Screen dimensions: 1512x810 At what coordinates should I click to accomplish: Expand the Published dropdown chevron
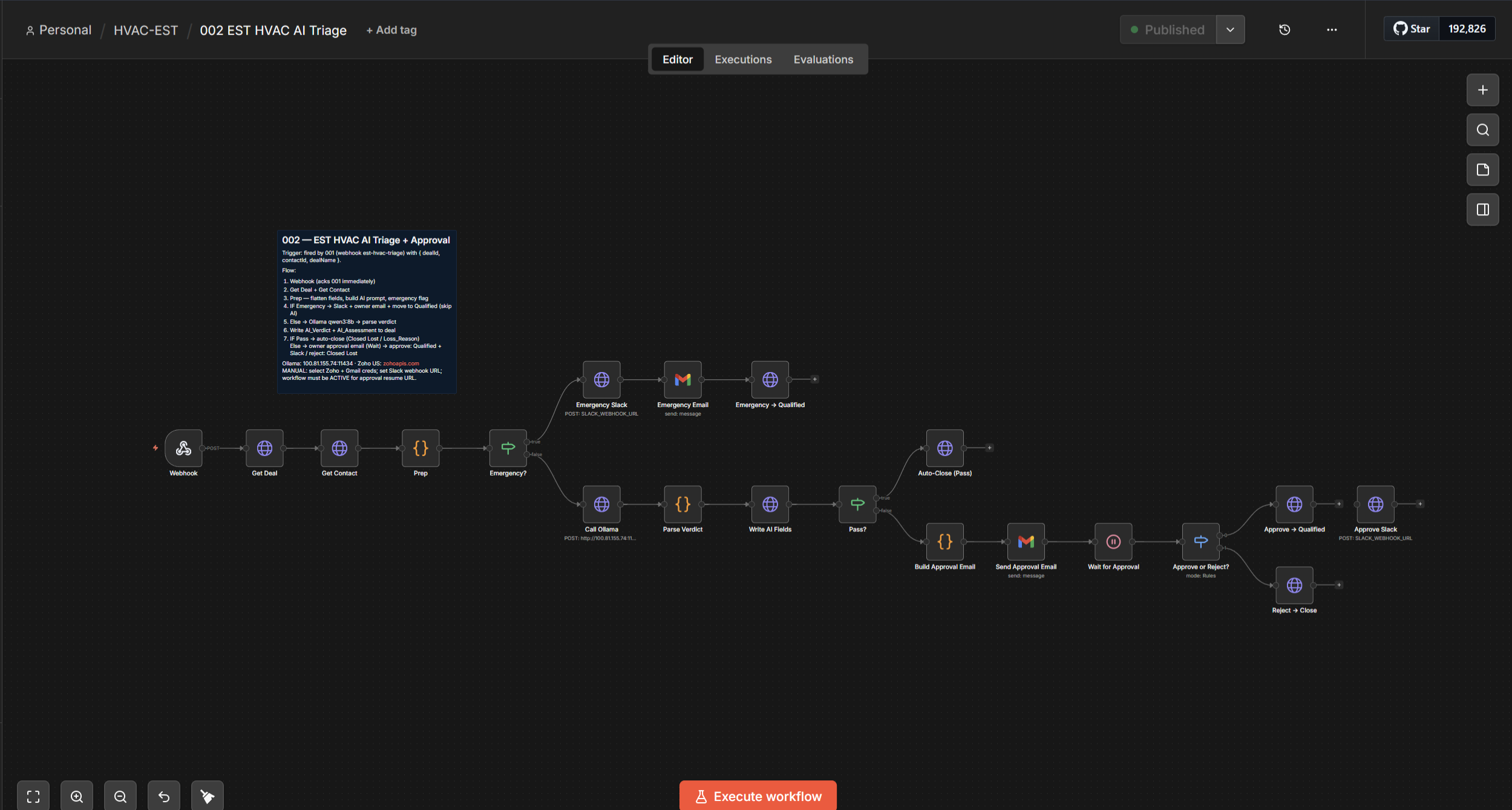point(1230,30)
